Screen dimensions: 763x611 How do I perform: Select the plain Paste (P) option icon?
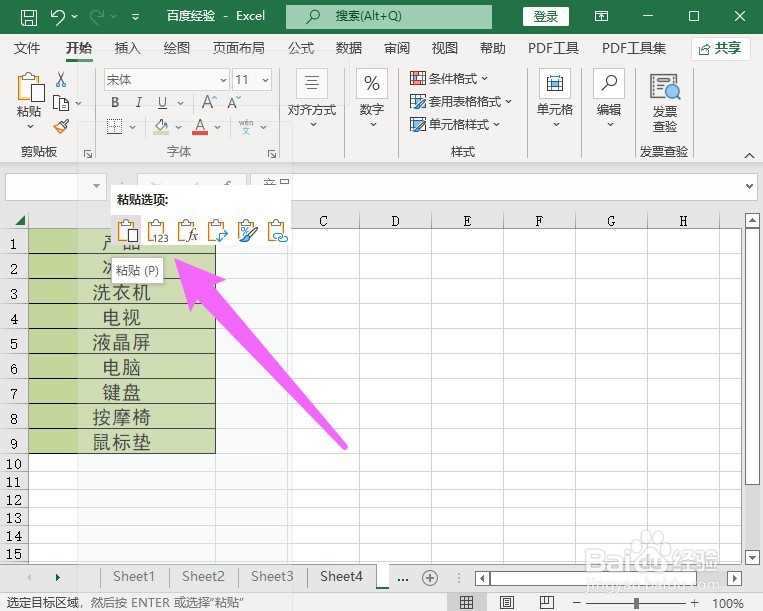pyautogui.click(x=127, y=231)
